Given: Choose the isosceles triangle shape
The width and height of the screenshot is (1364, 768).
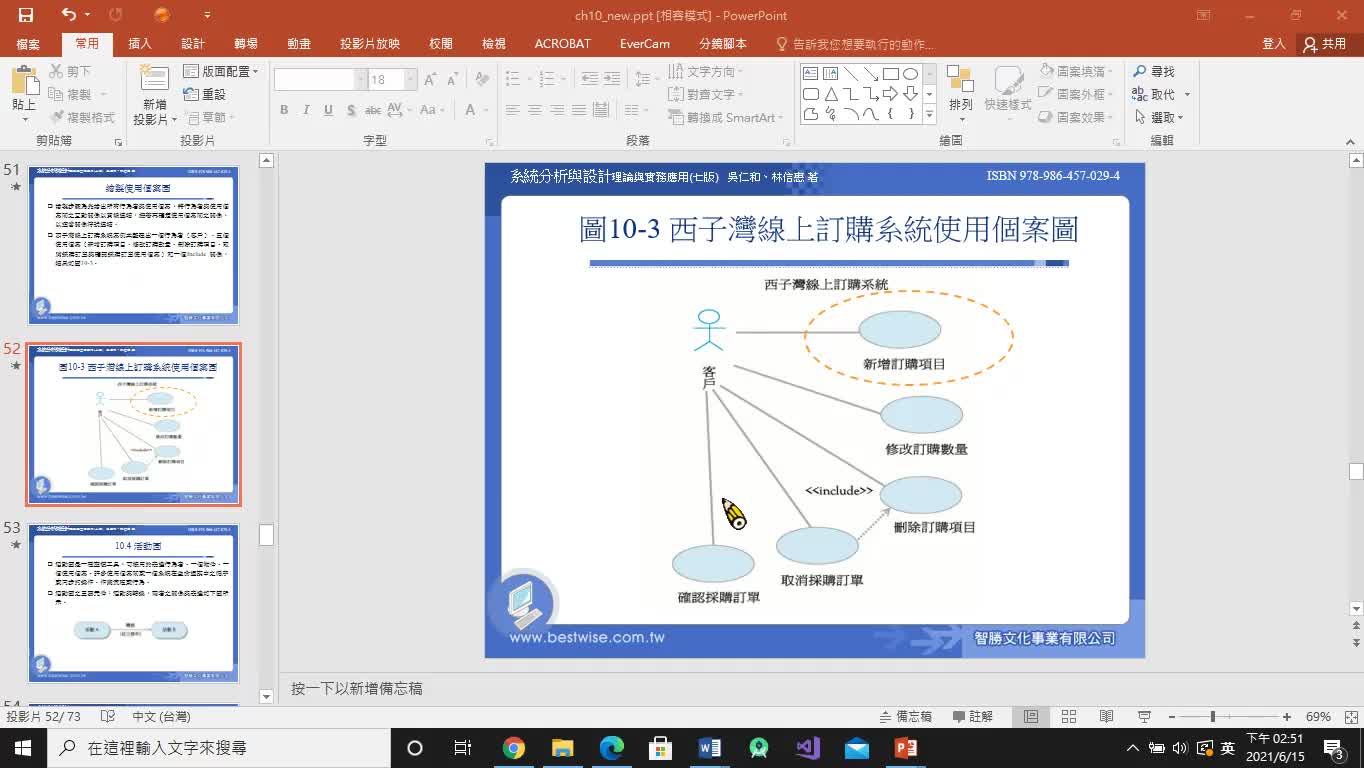Looking at the screenshot, I should [x=831, y=94].
